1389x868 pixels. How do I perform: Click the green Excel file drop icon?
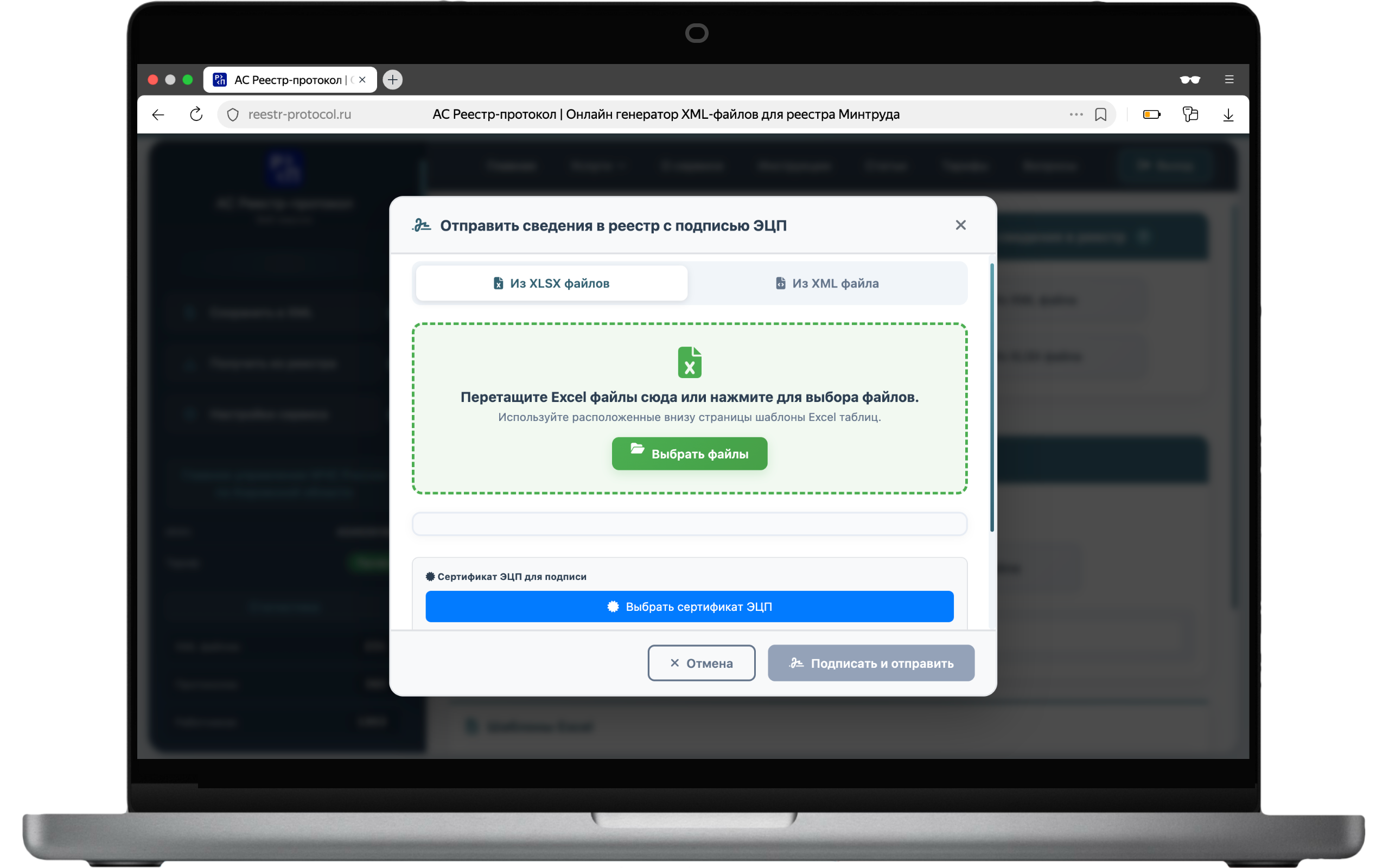coord(689,362)
